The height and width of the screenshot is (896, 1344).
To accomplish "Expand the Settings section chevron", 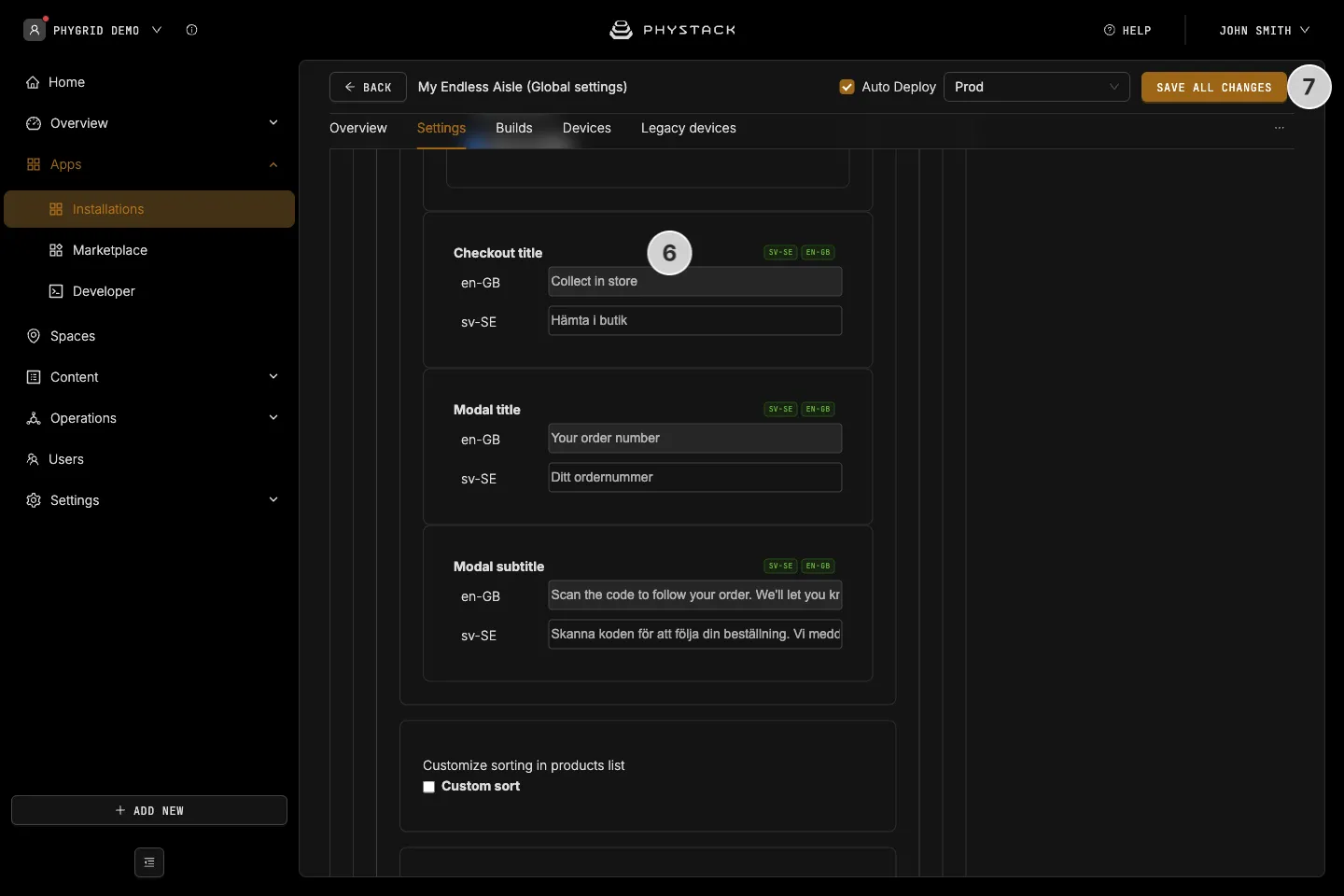I will [273, 499].
